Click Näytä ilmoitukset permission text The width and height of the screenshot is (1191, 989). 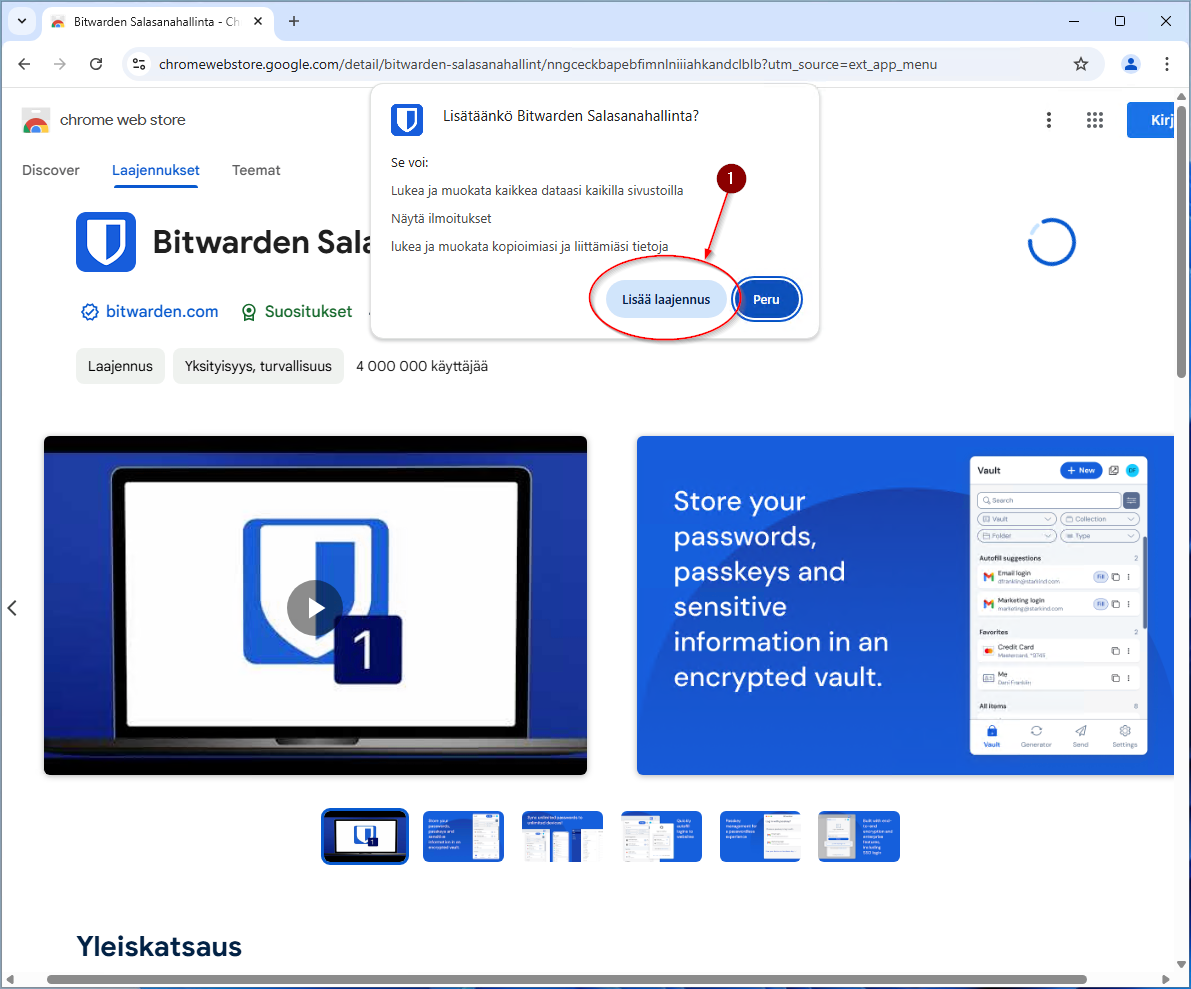coord(441,219)
